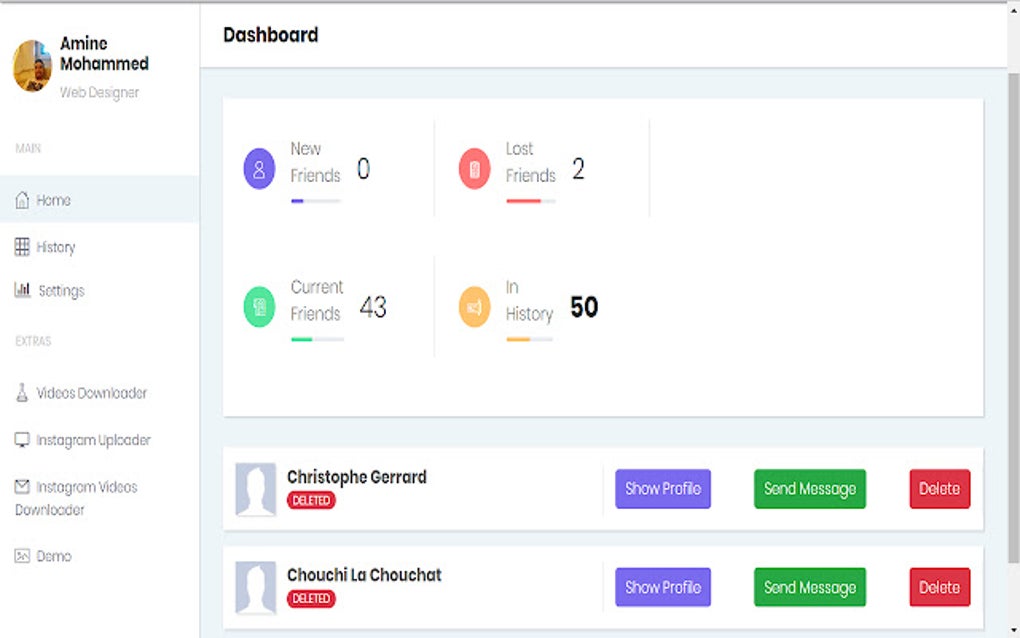The height and width of the screenshot is (638, 1020).
Task: Click the Home house icon in sidebar
Action: point(22,200)
